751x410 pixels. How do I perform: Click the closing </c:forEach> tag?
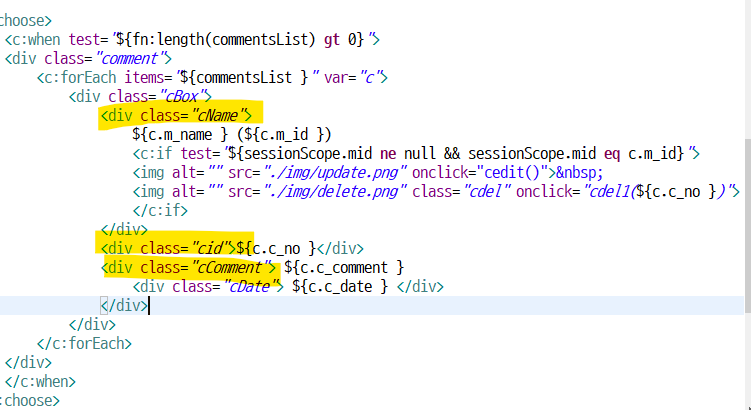tap(84, 343)
